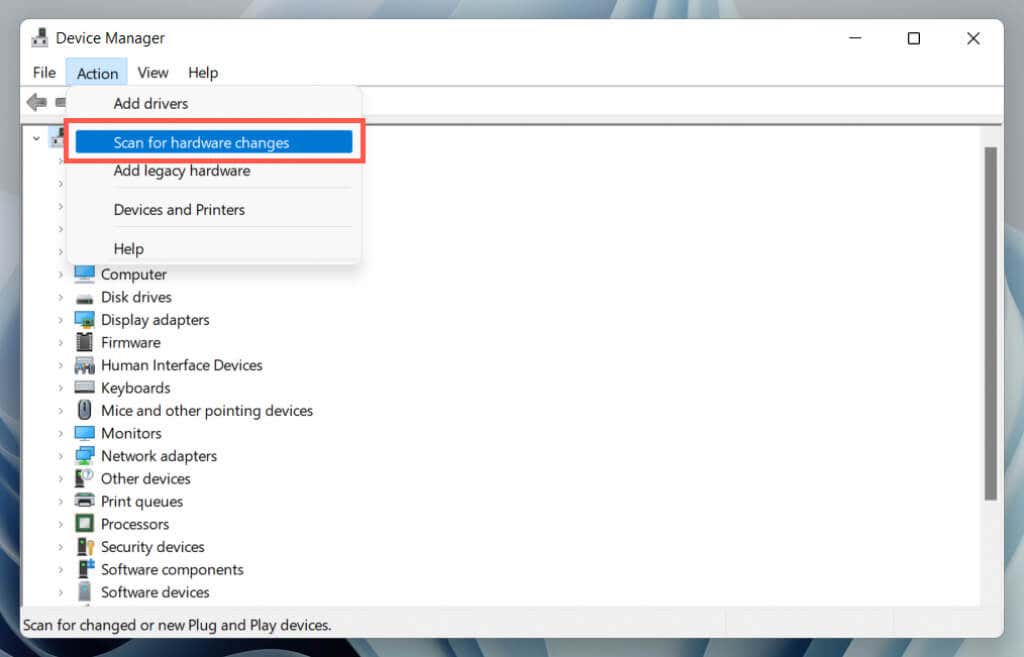1024x657 pixels.
Task: Select Mice and other pointing devices label
Action: click(207, 411)
